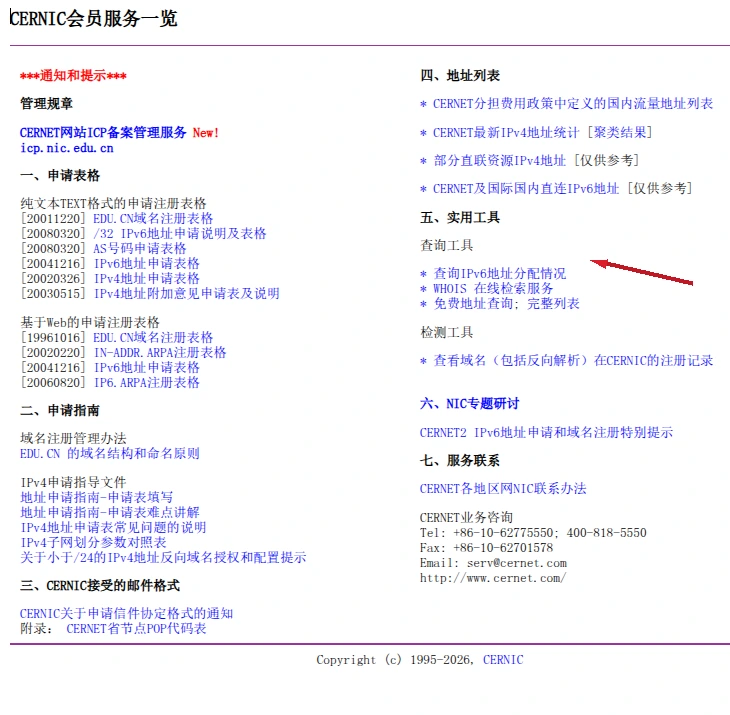Open the 免费地址查询 link
The image size is (730, 715).
(x=473, y=304)
